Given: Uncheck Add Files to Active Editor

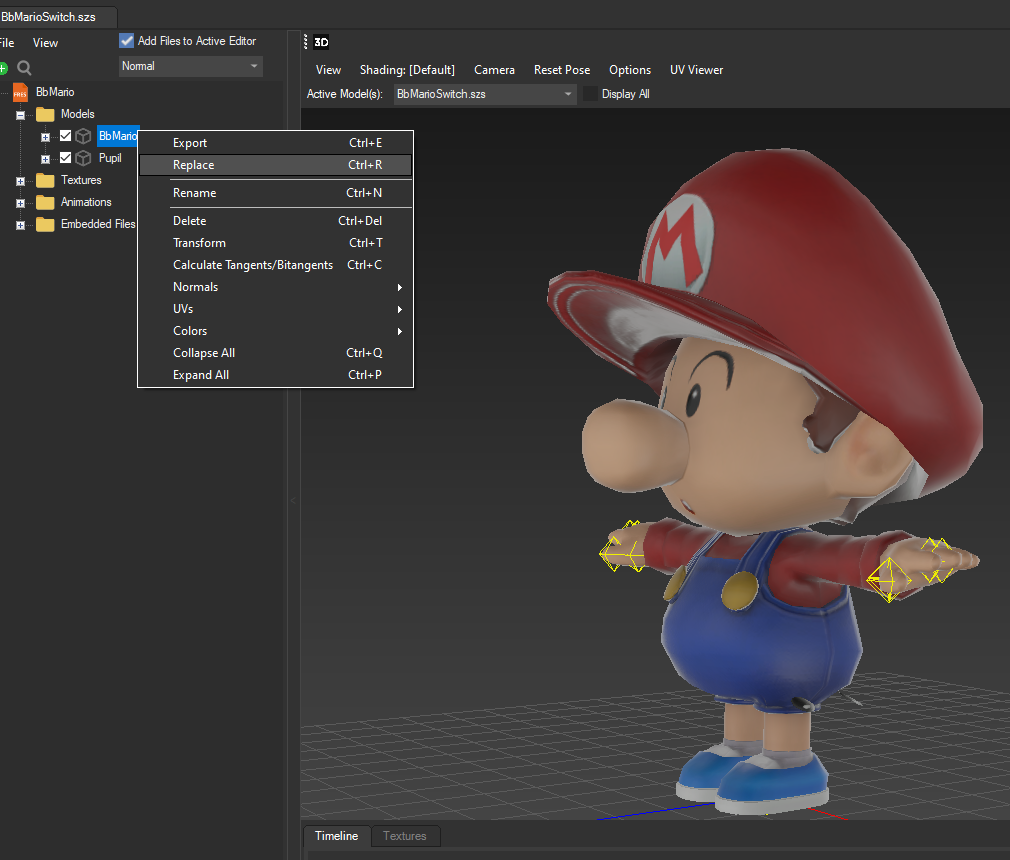Looking at the screenshot, I should click(126, 41).
